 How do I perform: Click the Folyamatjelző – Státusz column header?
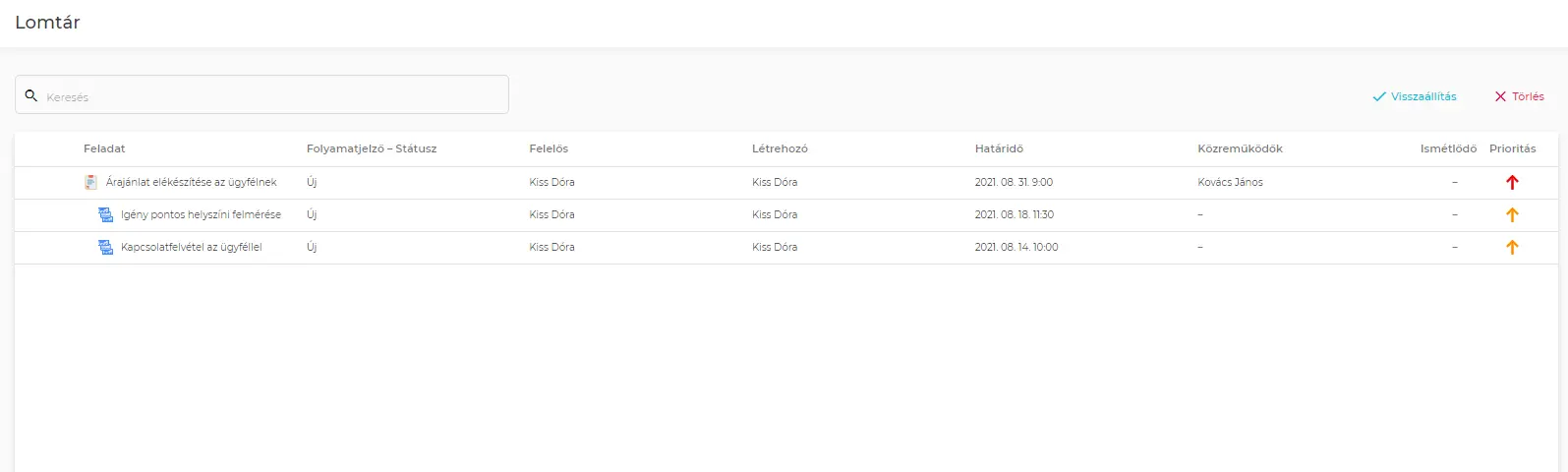pyautogui.click(x=371, y=148)
